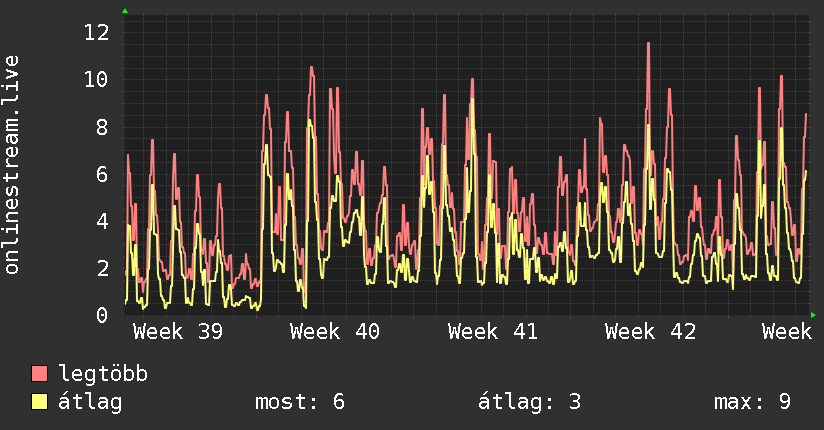824x430 pixels.
Task: Click the yellow átlag legend swatch
Action: click(39, 402)
